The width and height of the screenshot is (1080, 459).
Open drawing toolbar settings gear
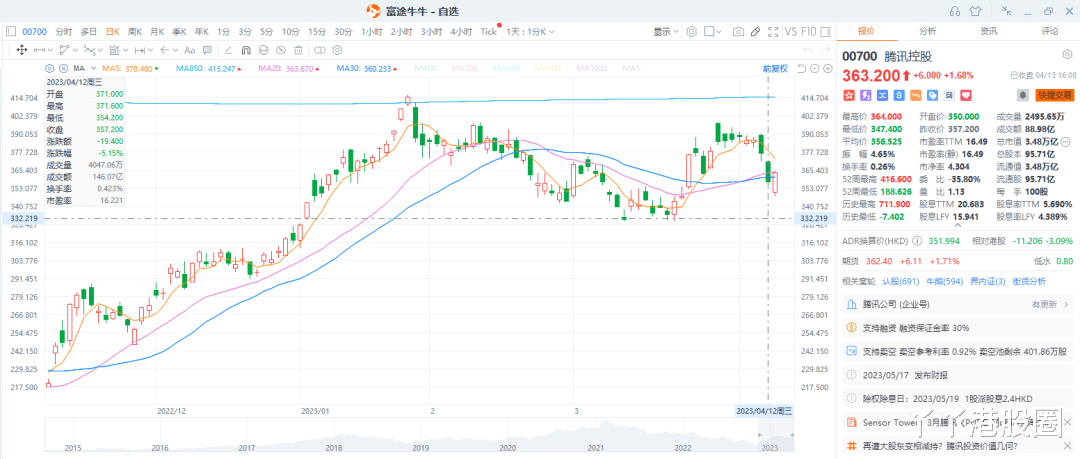[338, 50]
